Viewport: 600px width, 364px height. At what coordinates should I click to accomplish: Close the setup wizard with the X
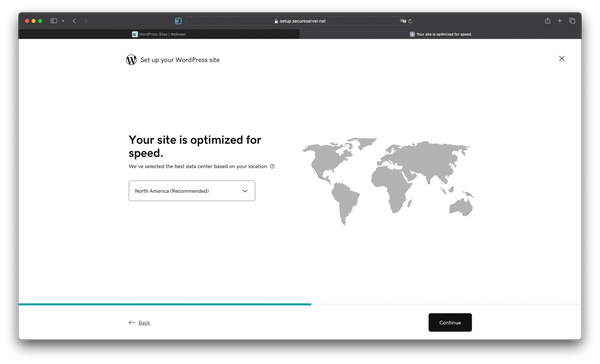(561, 59)
